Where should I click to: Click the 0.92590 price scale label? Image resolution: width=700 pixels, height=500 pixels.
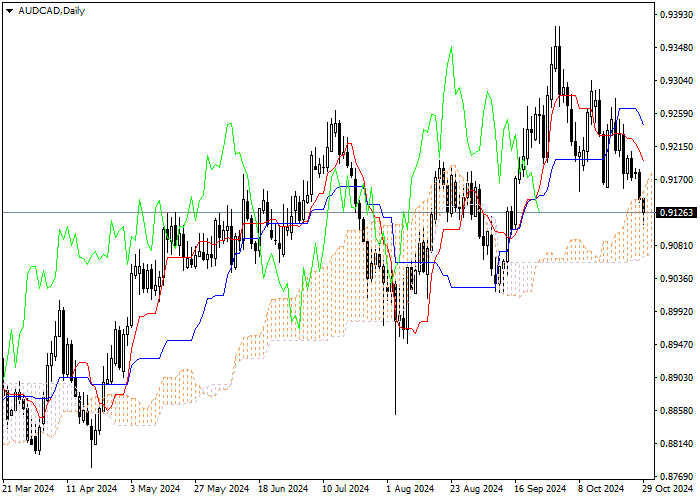(677, 114)
